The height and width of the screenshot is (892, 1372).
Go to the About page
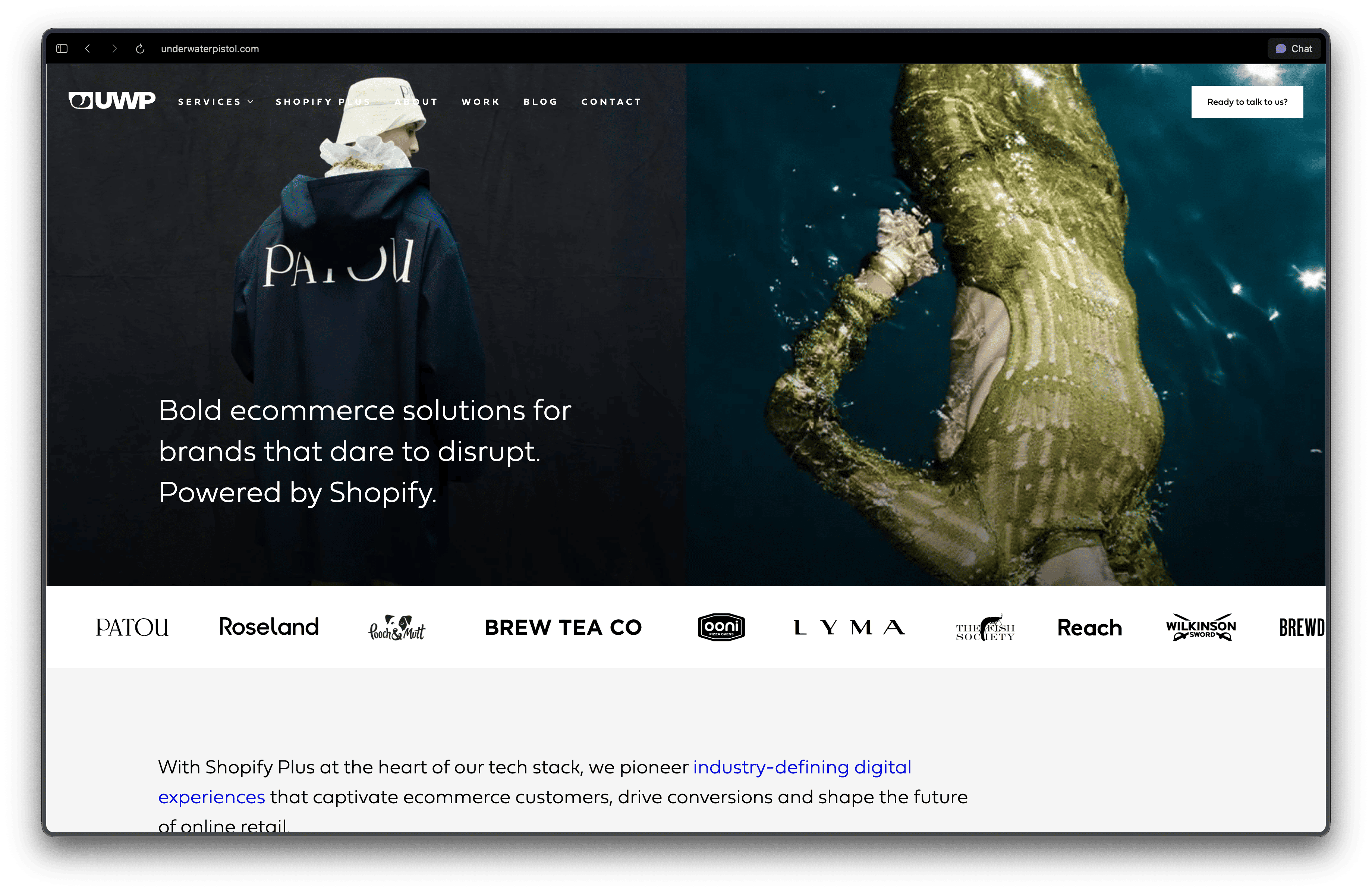416,102
